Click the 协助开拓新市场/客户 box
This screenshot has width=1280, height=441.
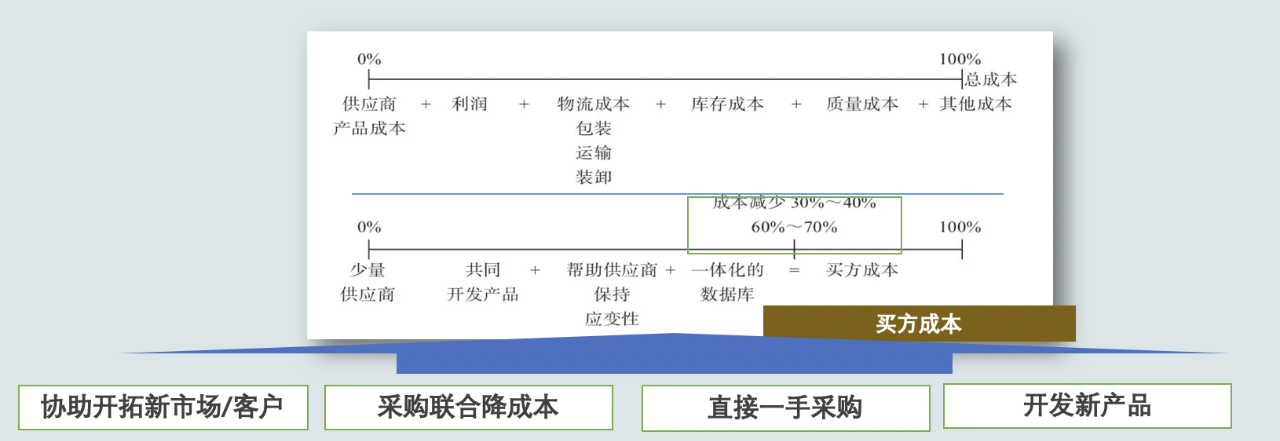[x=163, y=407]
